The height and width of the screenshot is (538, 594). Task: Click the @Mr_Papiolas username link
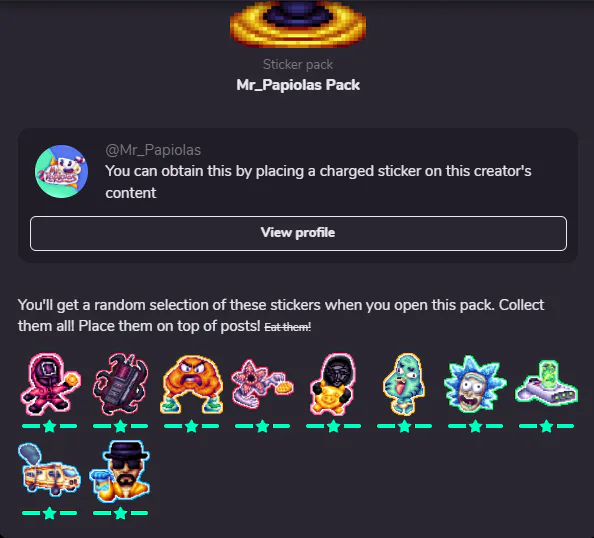[x=153, y=150]
